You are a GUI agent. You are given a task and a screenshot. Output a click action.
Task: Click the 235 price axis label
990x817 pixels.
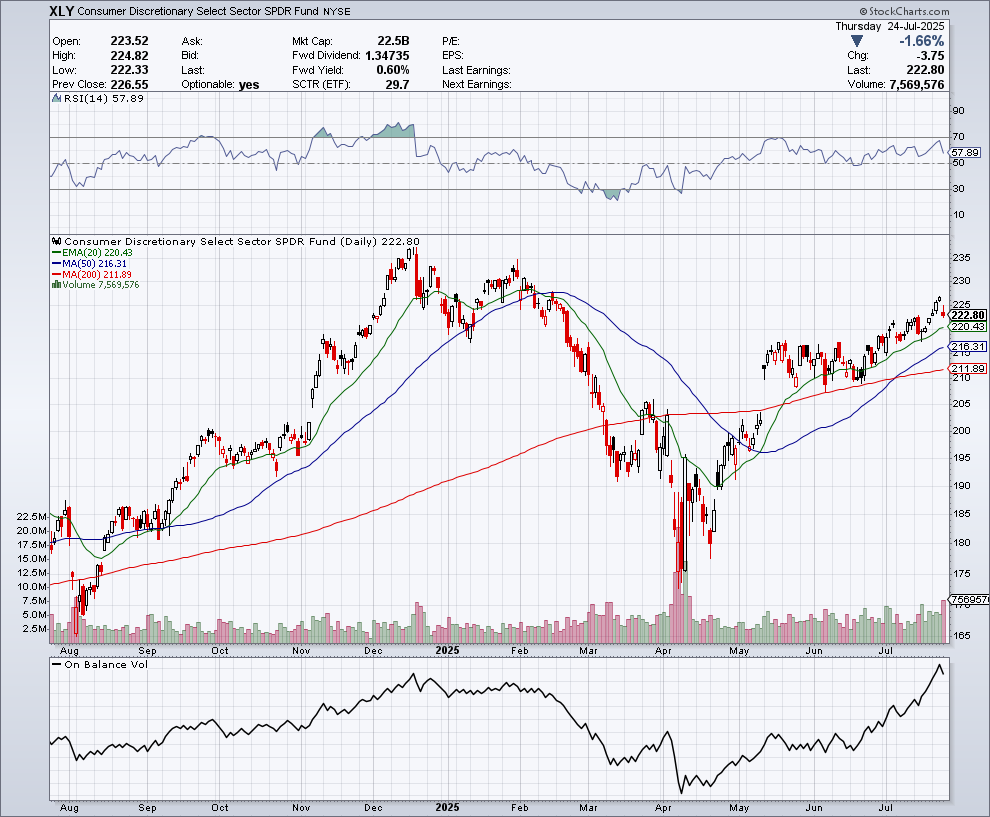tap(962, 258)
